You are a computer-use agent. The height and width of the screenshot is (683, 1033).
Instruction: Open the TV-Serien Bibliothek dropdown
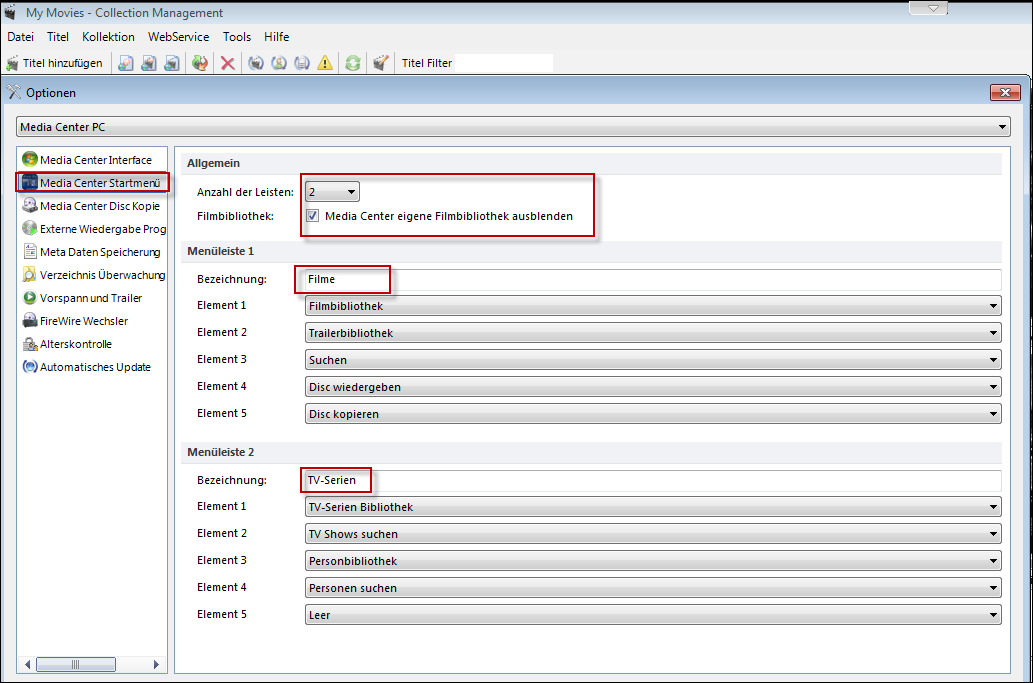(x=653, y=507)
